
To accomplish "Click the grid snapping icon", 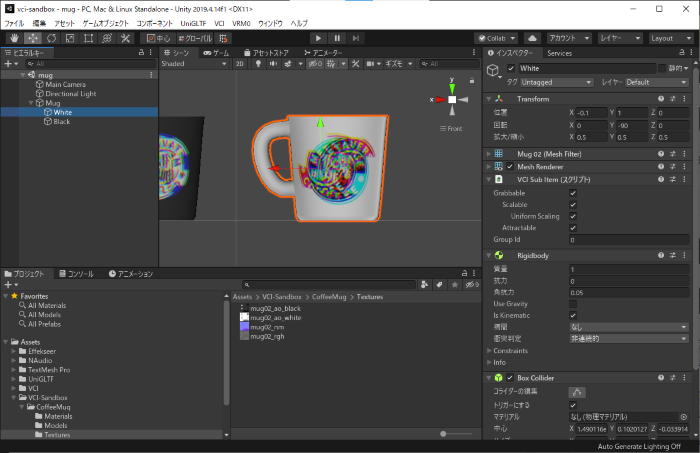I will pos(224,38).
